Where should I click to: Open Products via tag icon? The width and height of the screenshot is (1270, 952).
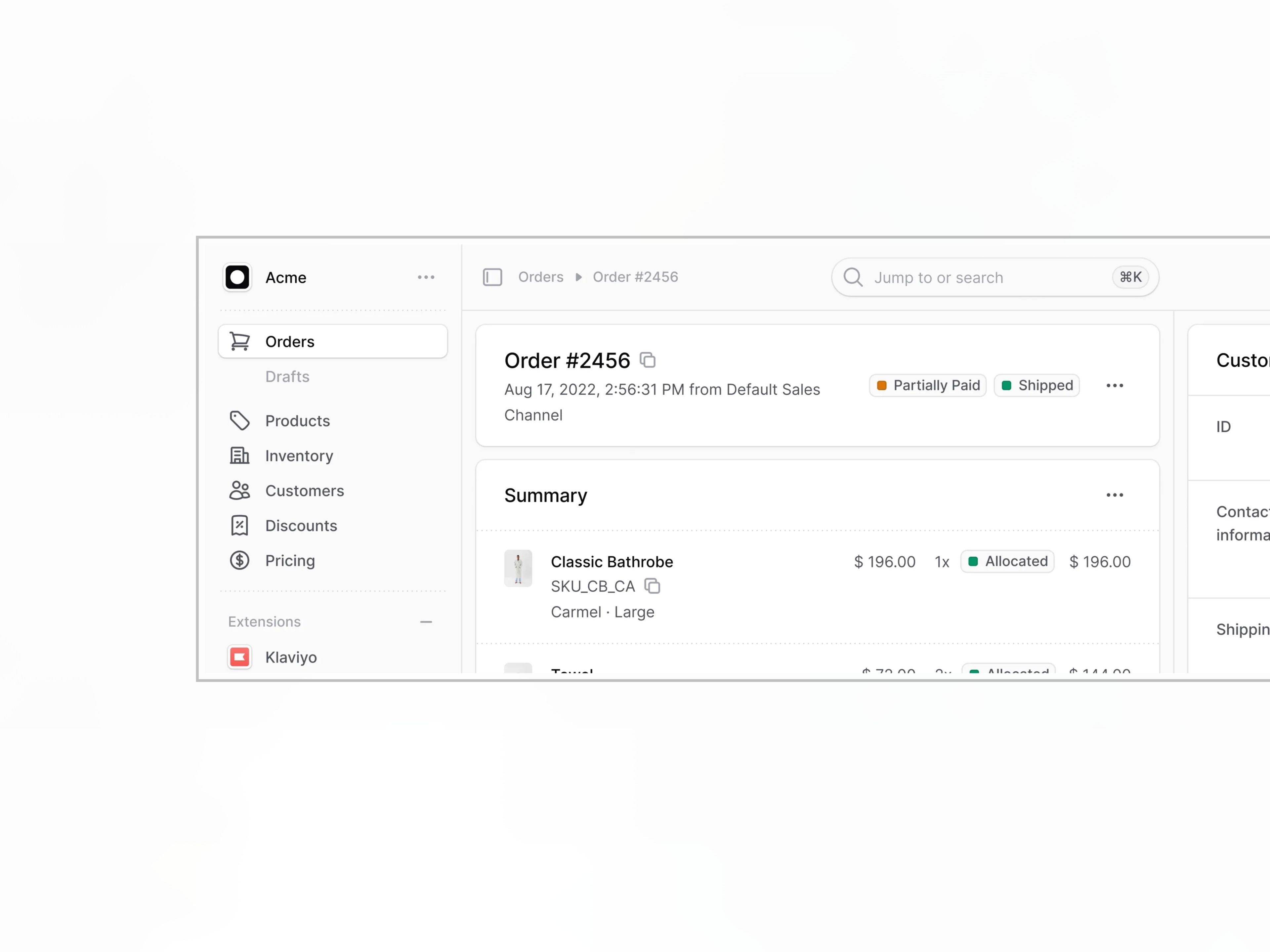239,420
